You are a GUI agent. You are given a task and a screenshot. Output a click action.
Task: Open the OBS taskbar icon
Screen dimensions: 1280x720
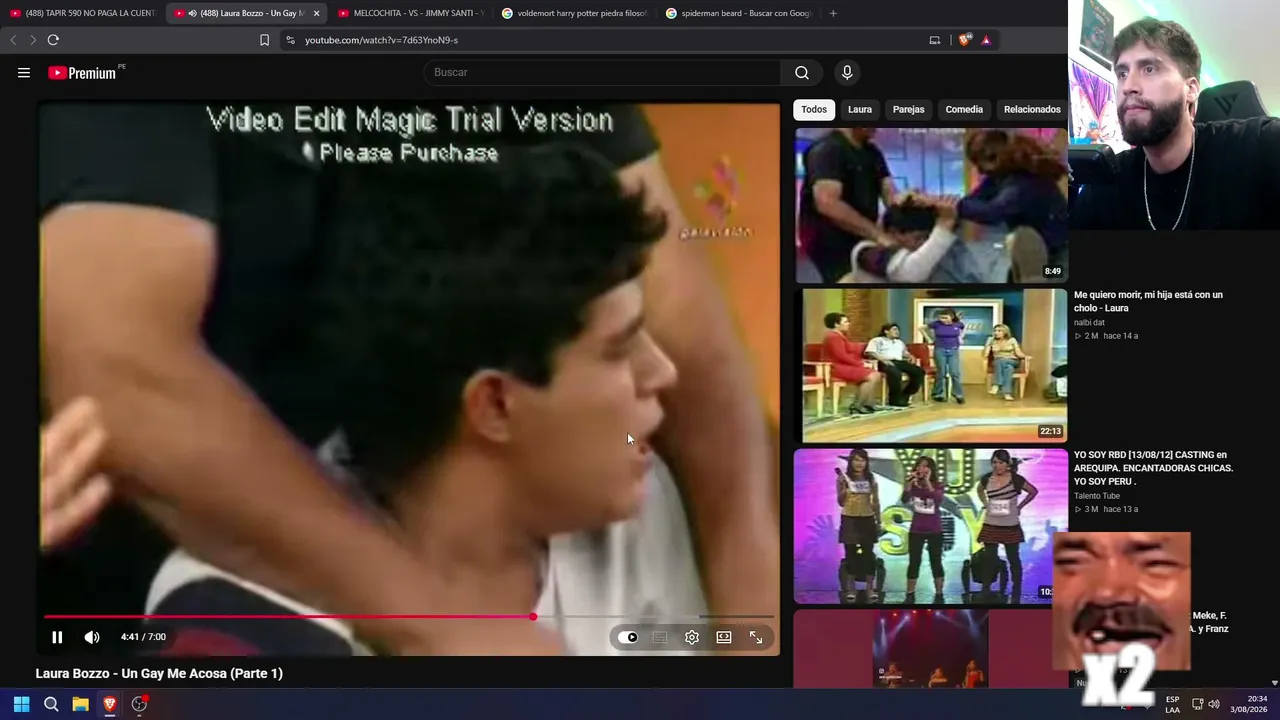point(140,704)
